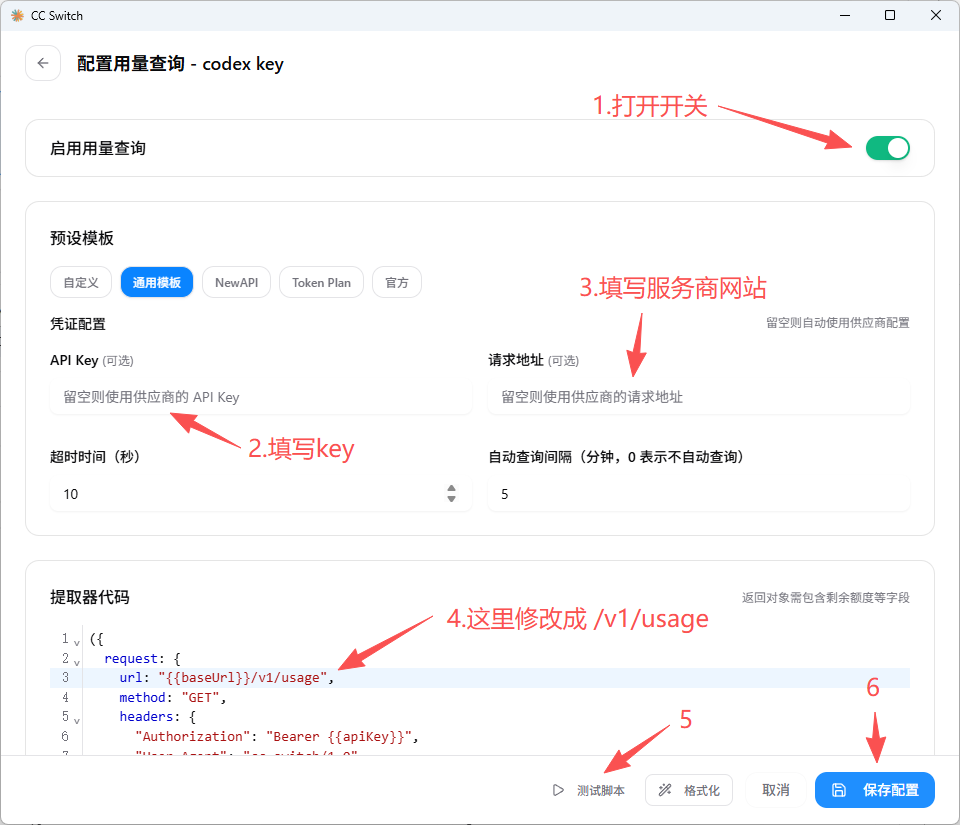Image resolution: width=960 pixels, height=825 pixels.
Task: Click the floppy disk save icon
Action: tap(839, 790)
